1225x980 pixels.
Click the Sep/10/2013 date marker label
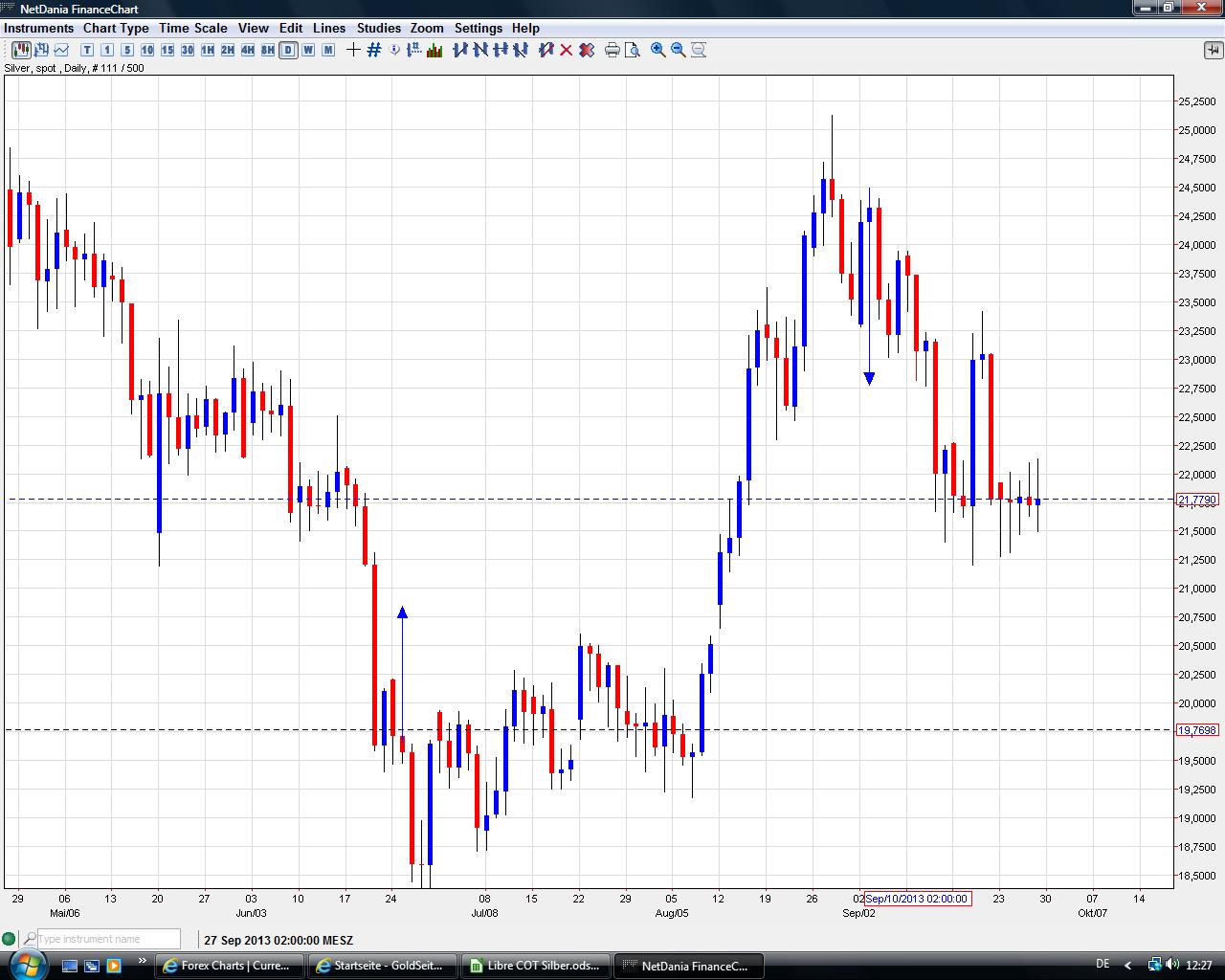(917, 899)
